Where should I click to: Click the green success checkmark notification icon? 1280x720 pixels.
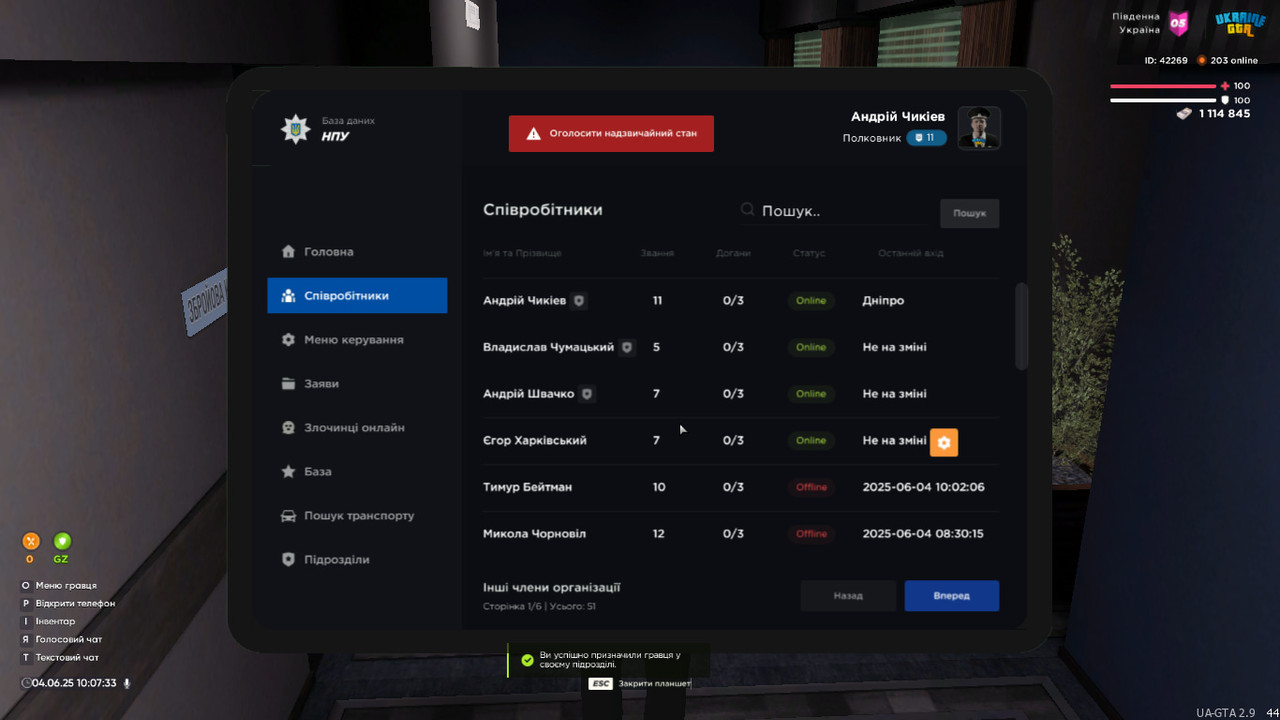527,660
